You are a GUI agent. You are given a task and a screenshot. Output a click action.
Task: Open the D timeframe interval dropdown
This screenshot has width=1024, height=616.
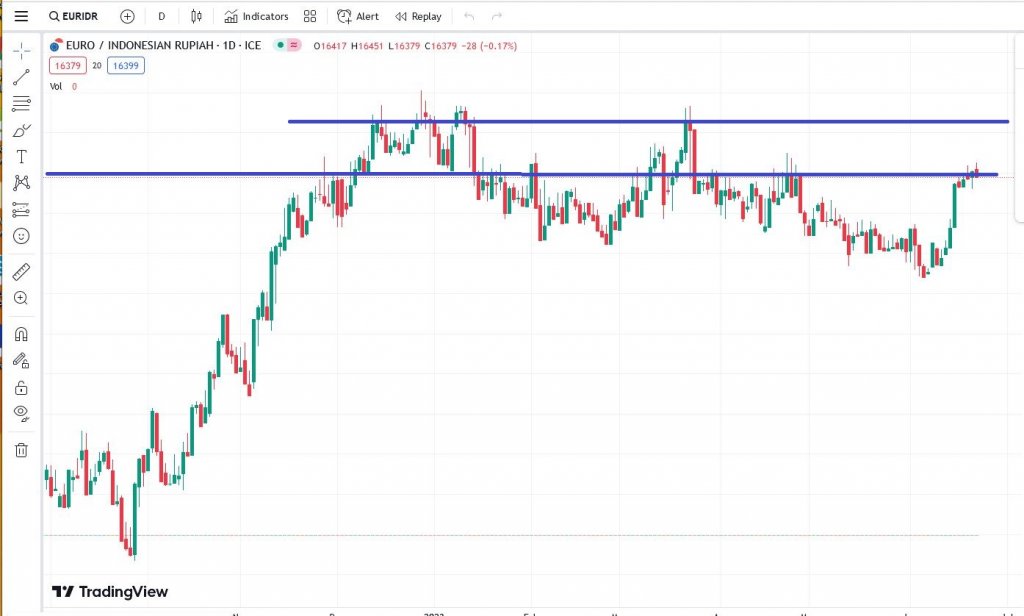click(x=161, y=16)
